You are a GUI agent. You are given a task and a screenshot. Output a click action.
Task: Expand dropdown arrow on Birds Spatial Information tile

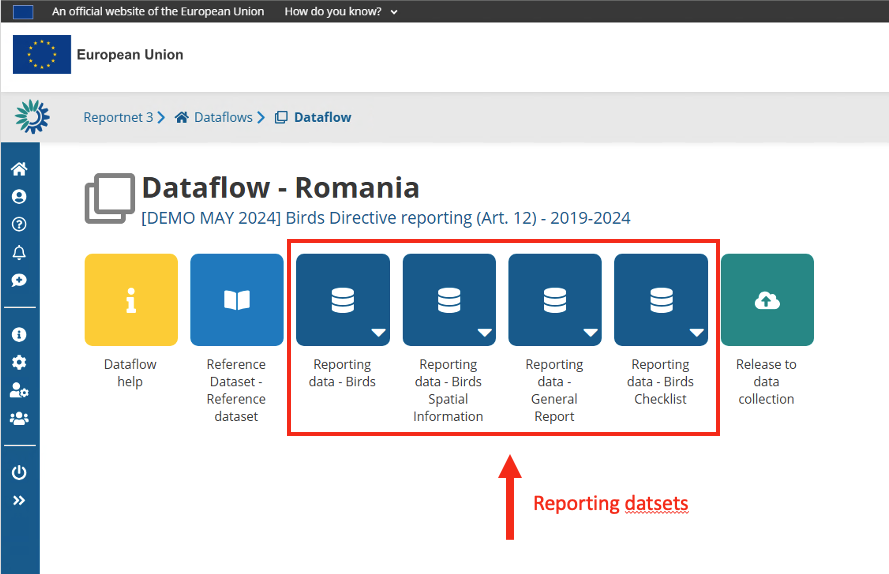tap(484, 333)
